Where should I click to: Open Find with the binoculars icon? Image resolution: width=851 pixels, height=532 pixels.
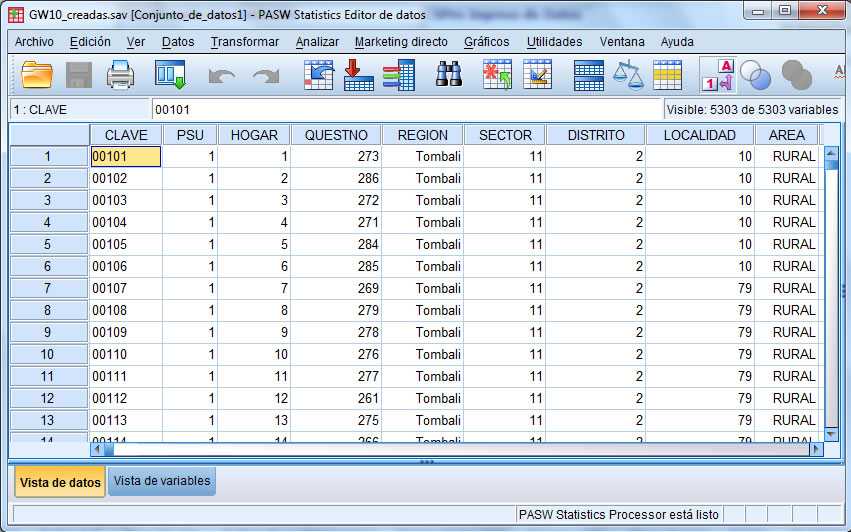(449, 75)
